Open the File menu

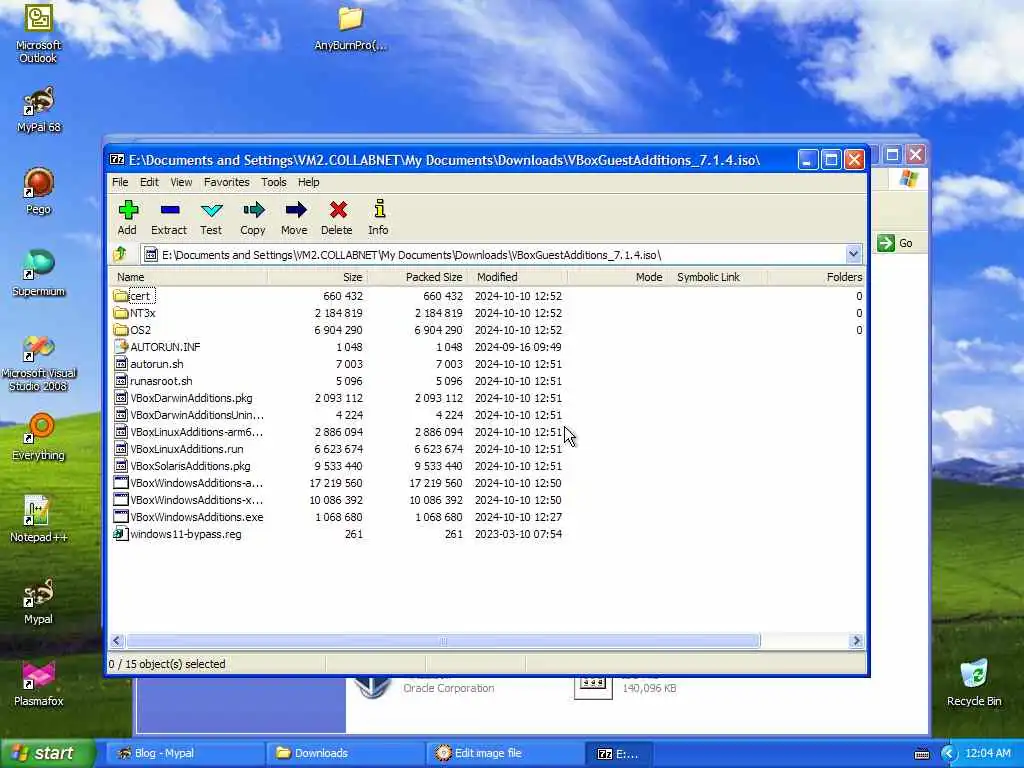[x=120, y=182]
